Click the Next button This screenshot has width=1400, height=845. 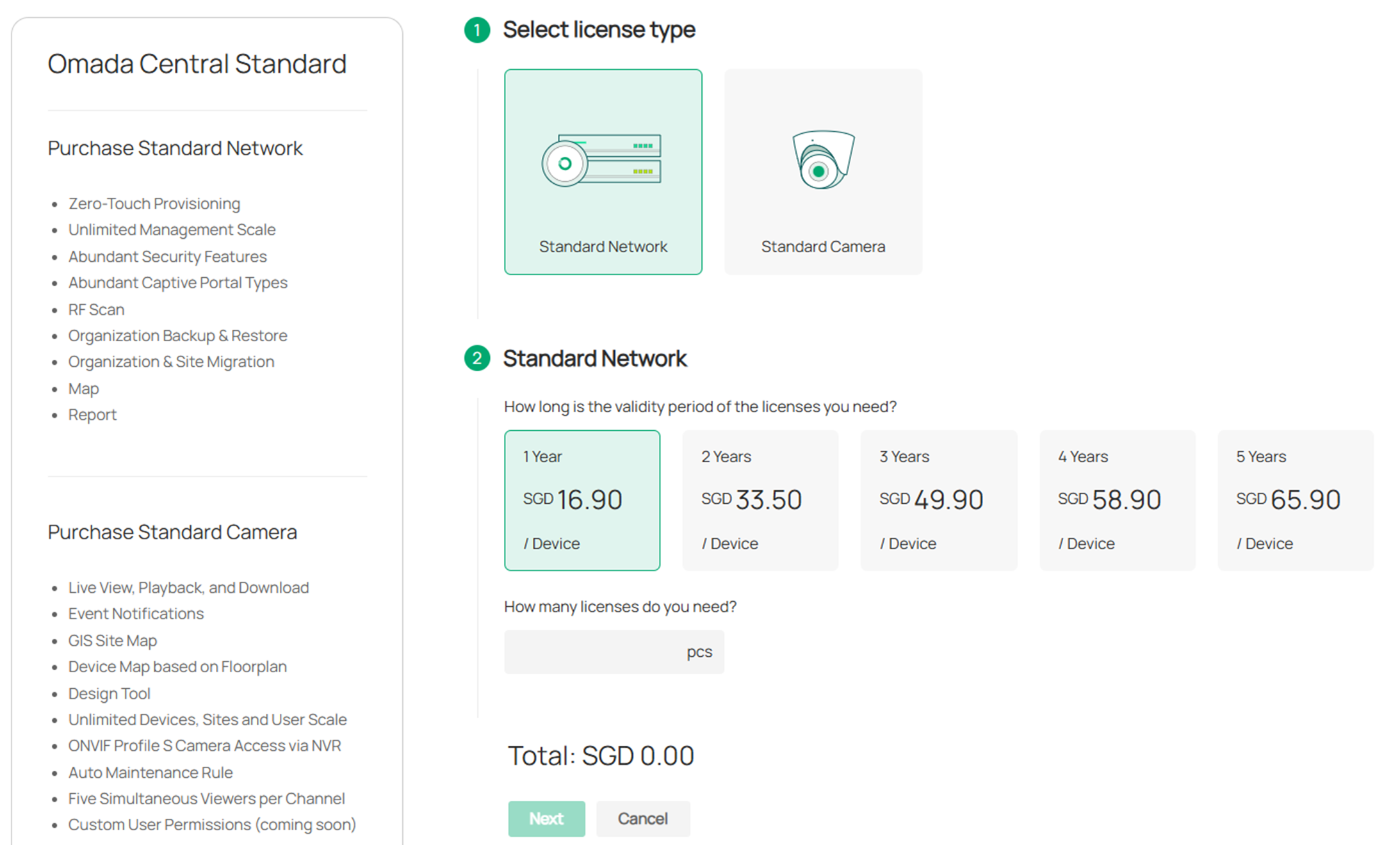(546, 818)
